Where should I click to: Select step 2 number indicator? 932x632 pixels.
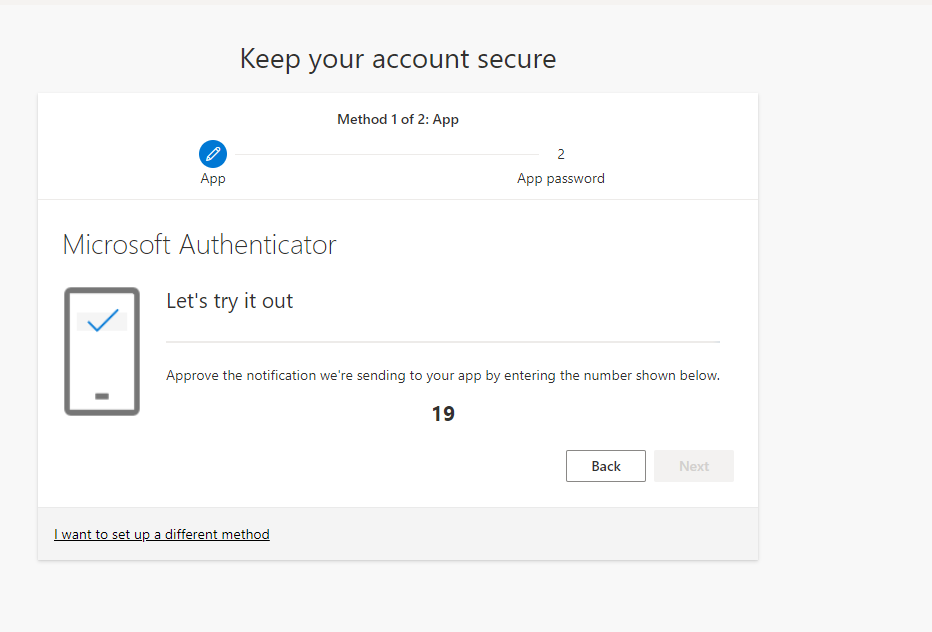point(561,154)
